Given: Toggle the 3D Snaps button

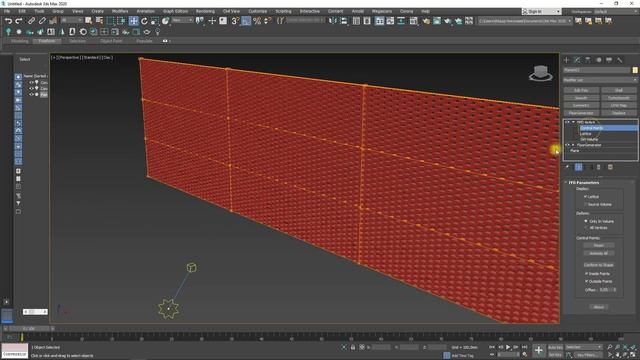Looking at the screenshot, I should pos(235,21).
